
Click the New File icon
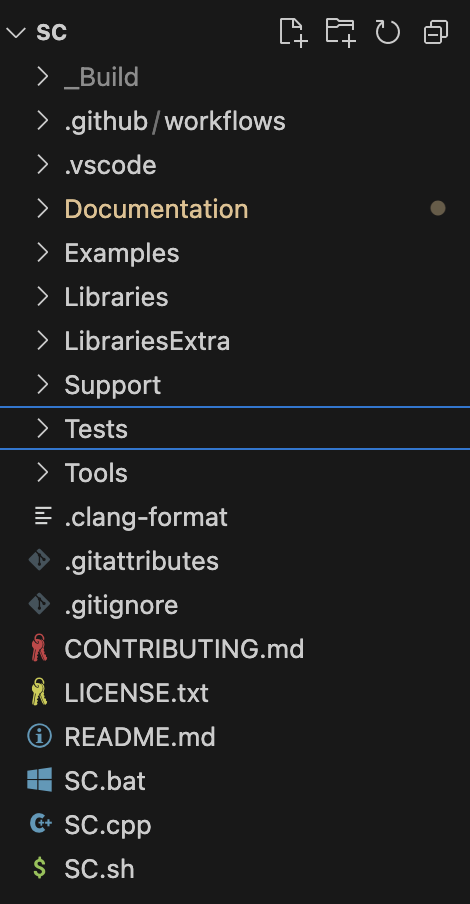[292, 32]
